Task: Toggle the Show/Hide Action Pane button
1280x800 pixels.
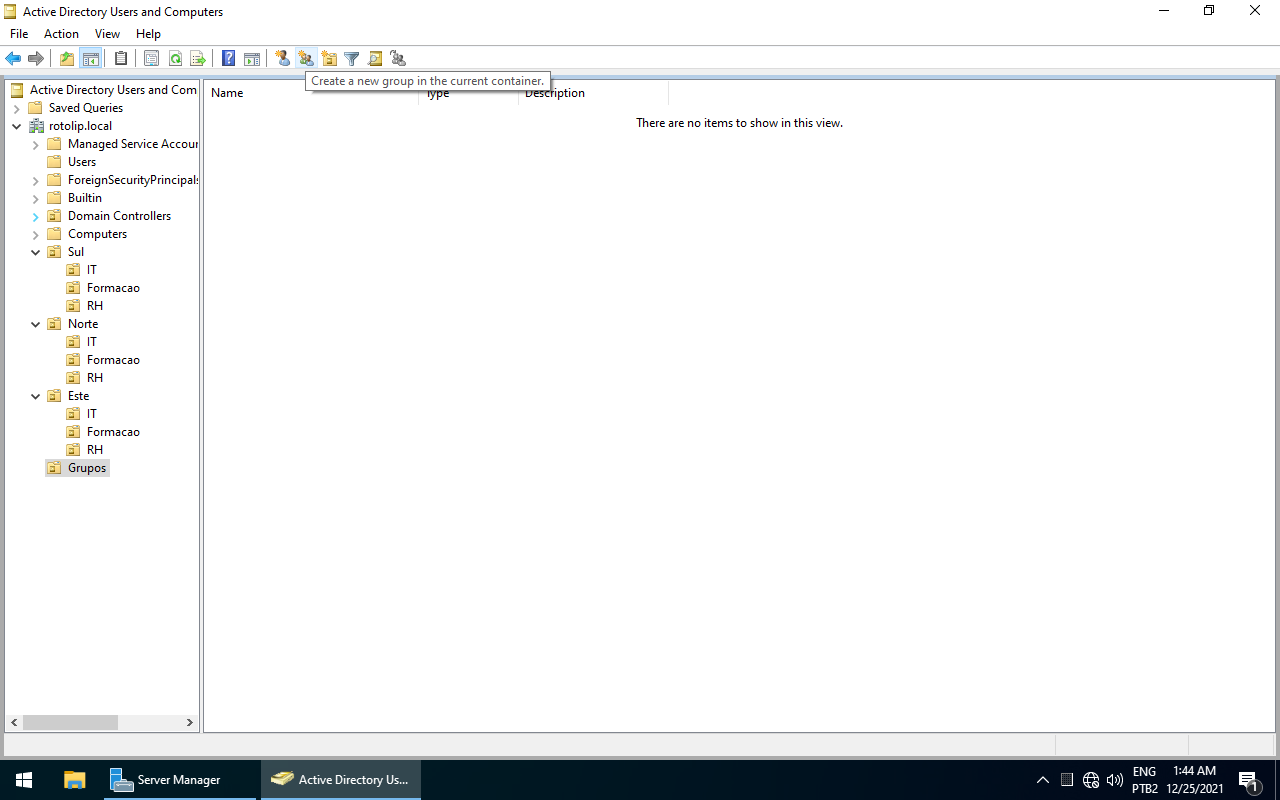Action: click(x=252, y=59)
